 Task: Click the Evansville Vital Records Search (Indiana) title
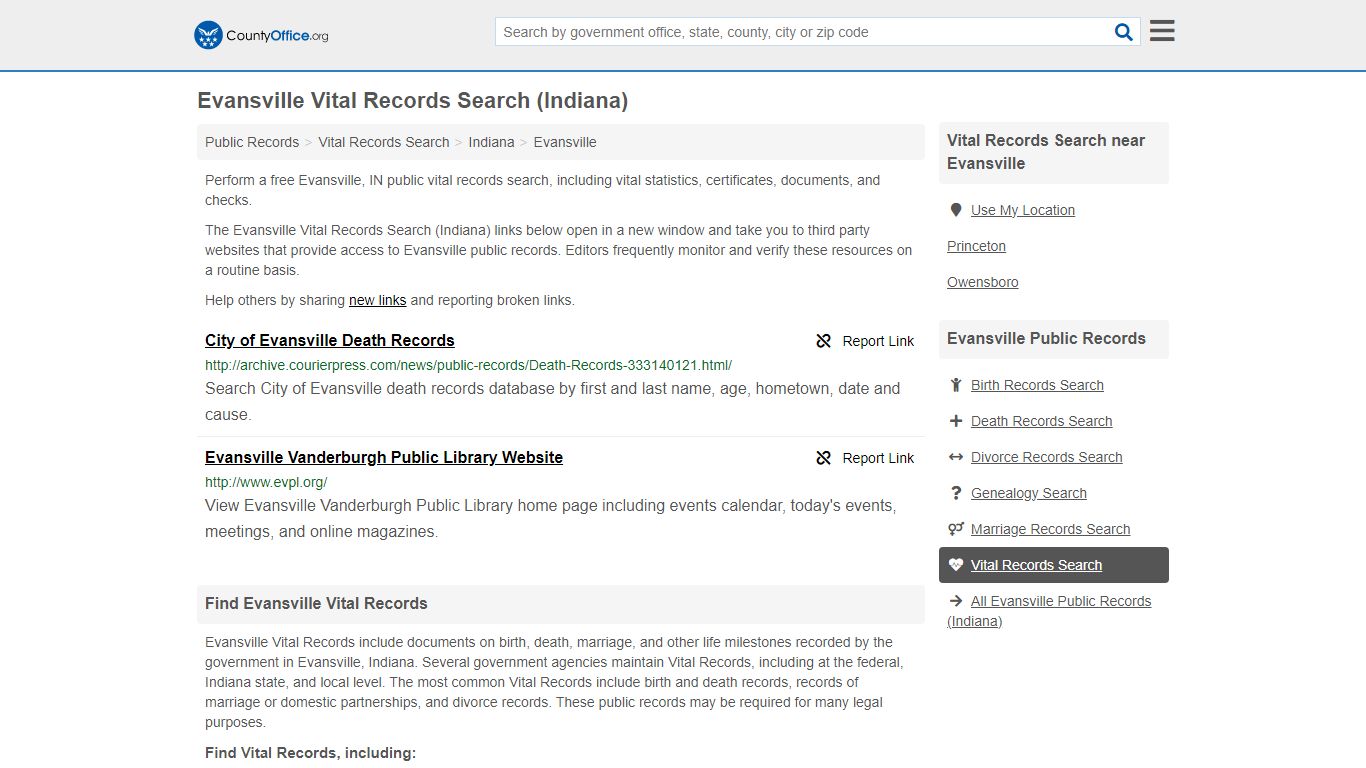point(412,100)
